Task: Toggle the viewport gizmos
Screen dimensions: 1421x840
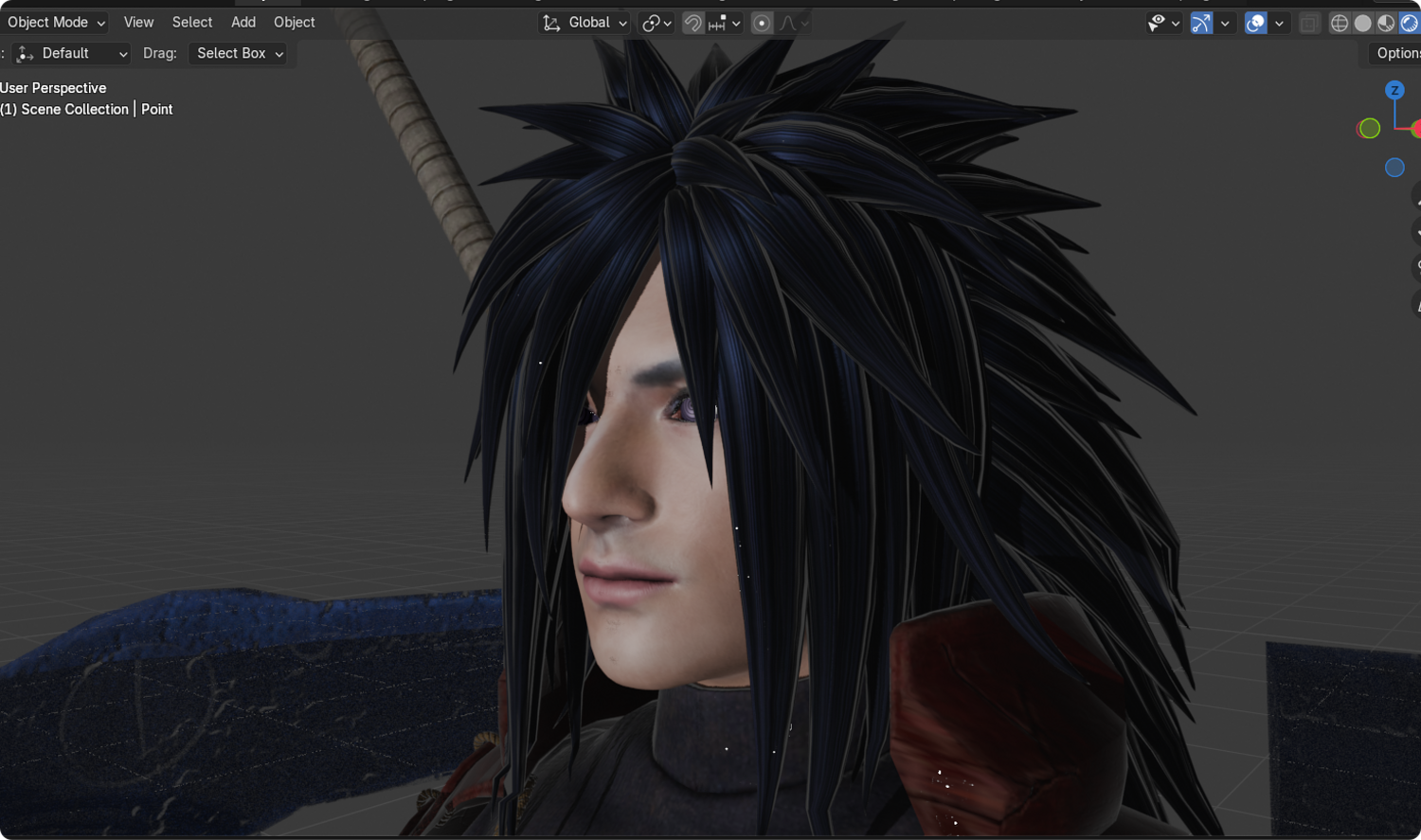Action: [1201, 23]
